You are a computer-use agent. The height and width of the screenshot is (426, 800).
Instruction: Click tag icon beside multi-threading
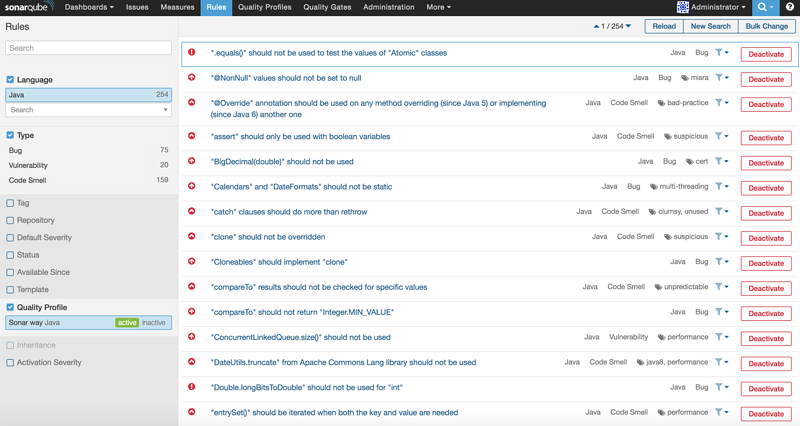click(654, 187)
